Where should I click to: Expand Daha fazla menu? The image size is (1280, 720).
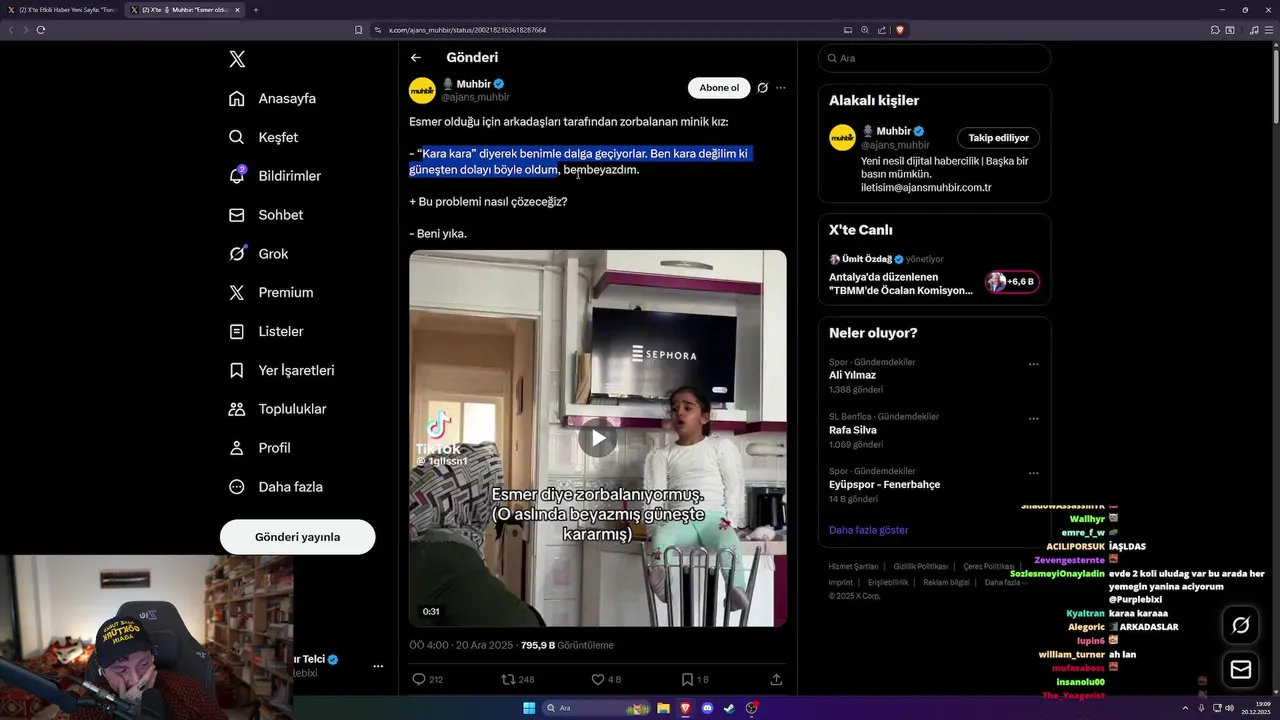tap(275, 487)
